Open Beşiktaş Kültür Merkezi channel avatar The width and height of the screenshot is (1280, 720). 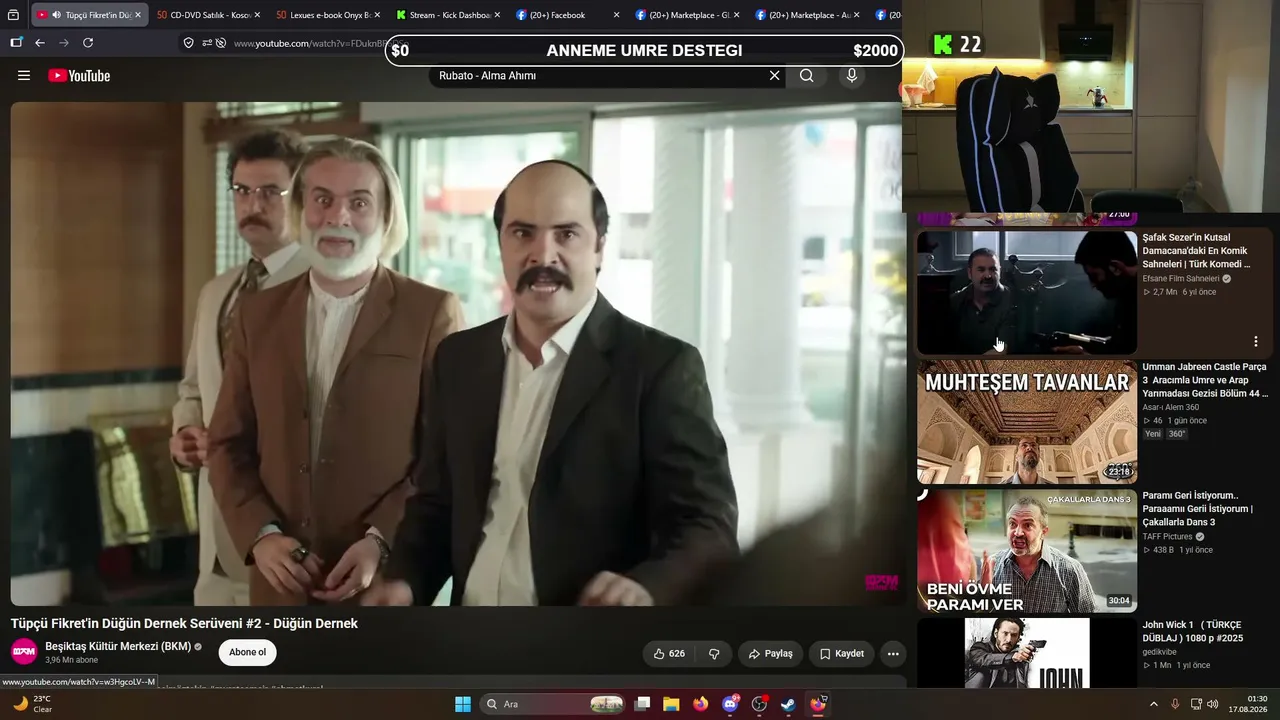point(24,652)
